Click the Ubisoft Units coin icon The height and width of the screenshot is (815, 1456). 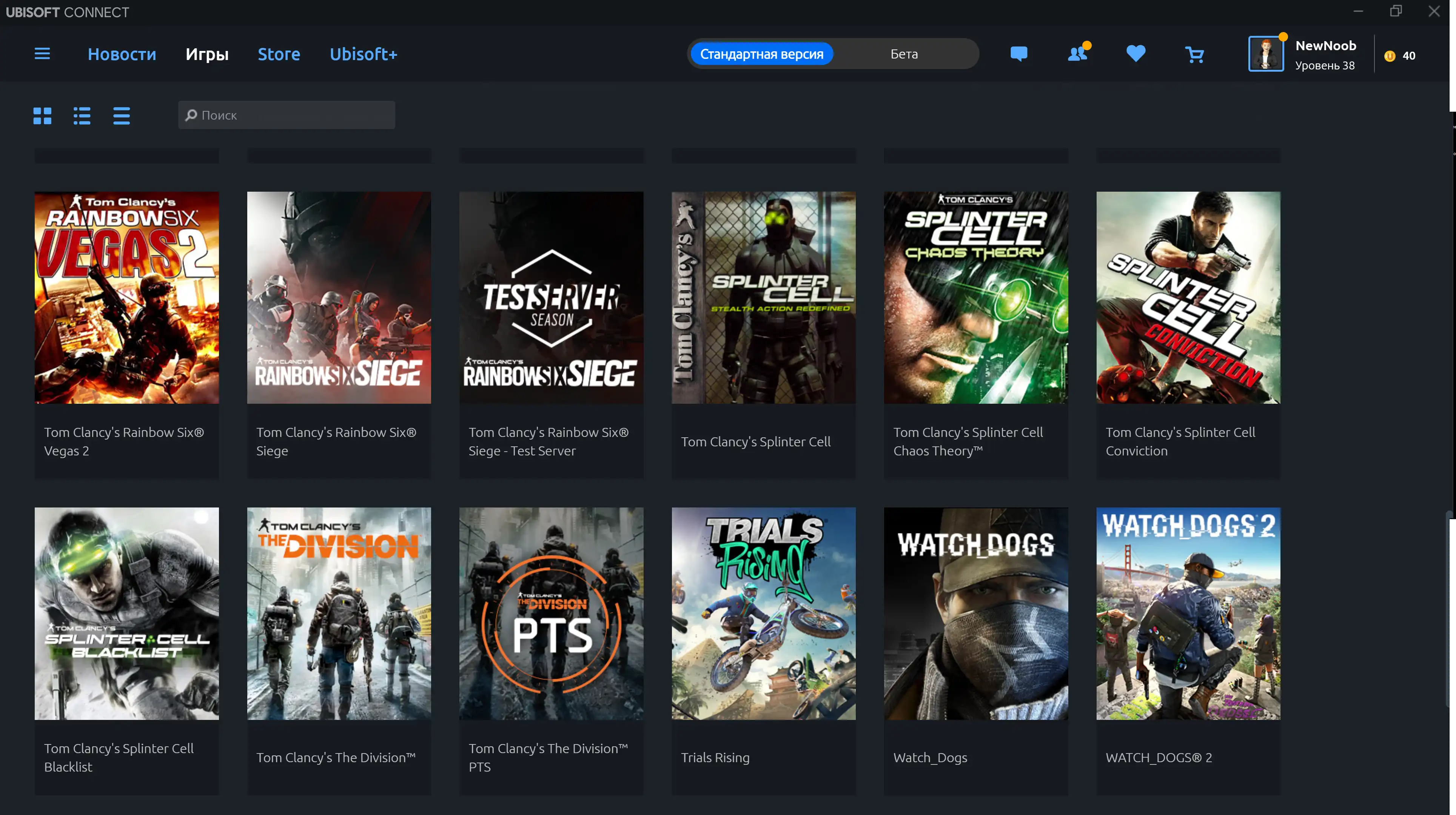pos(1390,55)
